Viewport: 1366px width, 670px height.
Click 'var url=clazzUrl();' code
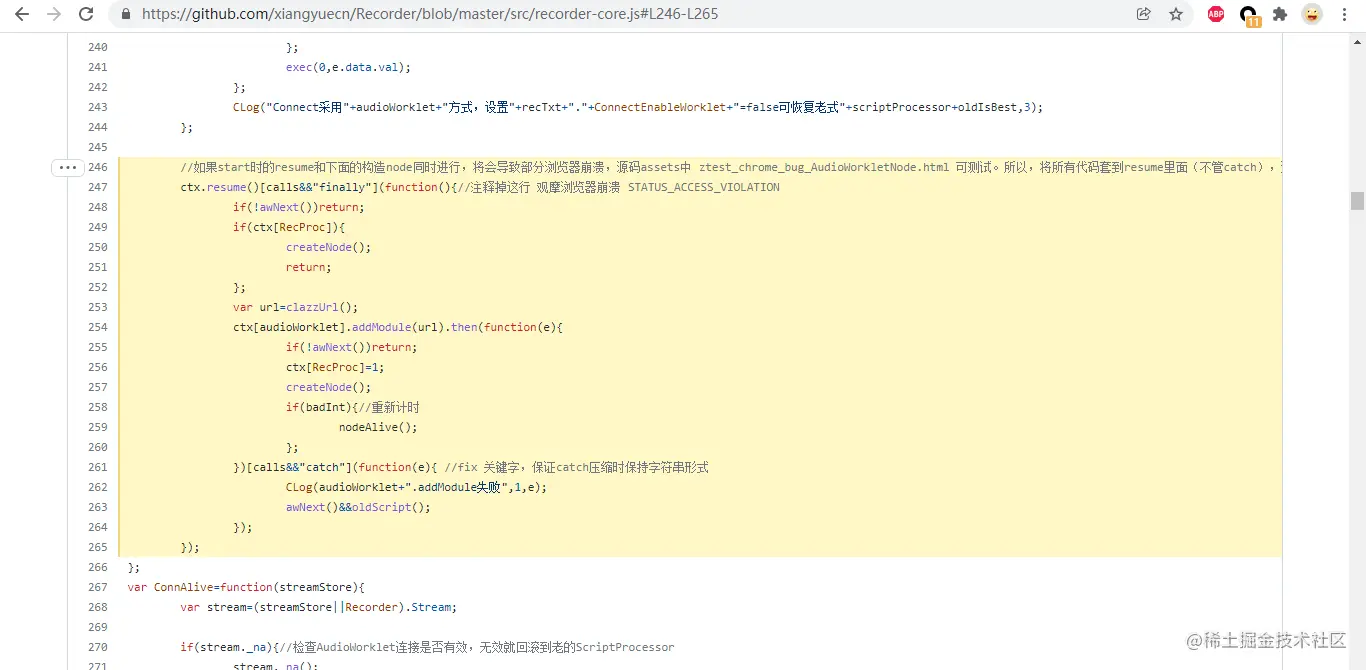coord(295,307)
